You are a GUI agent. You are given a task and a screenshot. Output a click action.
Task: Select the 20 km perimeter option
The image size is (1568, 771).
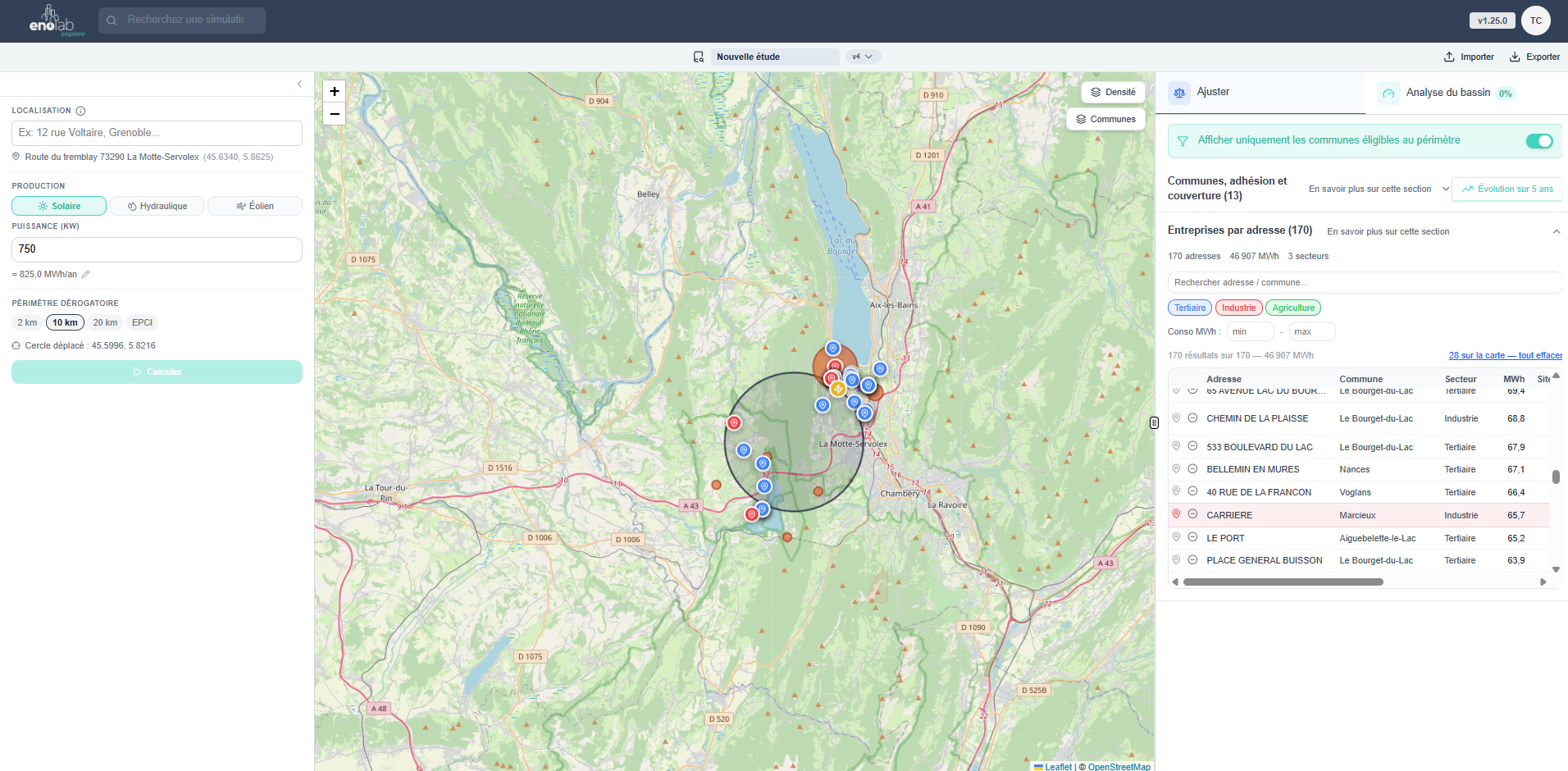click(x=105, y=322)
